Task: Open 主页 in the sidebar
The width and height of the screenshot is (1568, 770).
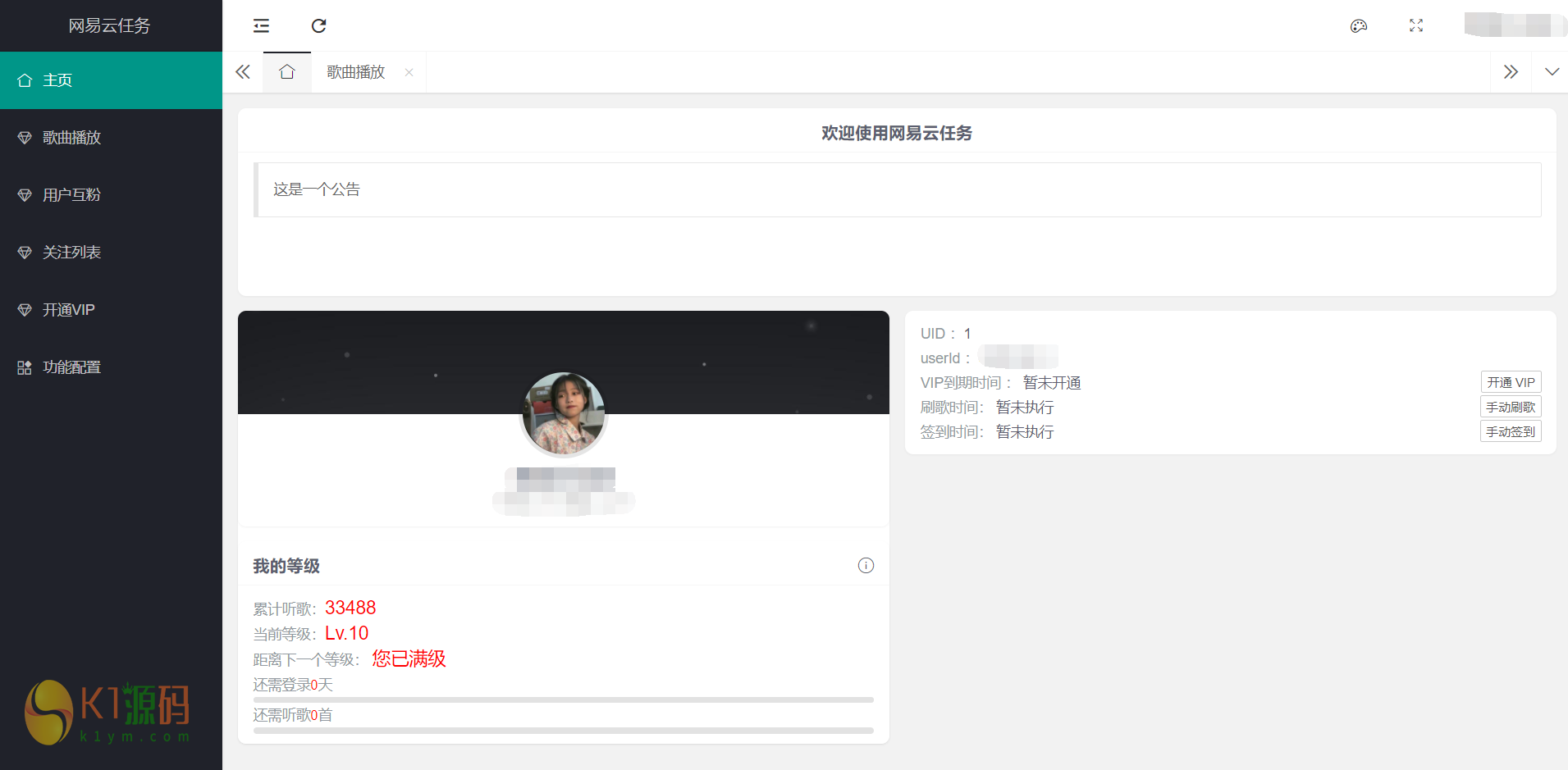Action: [111, 80]
